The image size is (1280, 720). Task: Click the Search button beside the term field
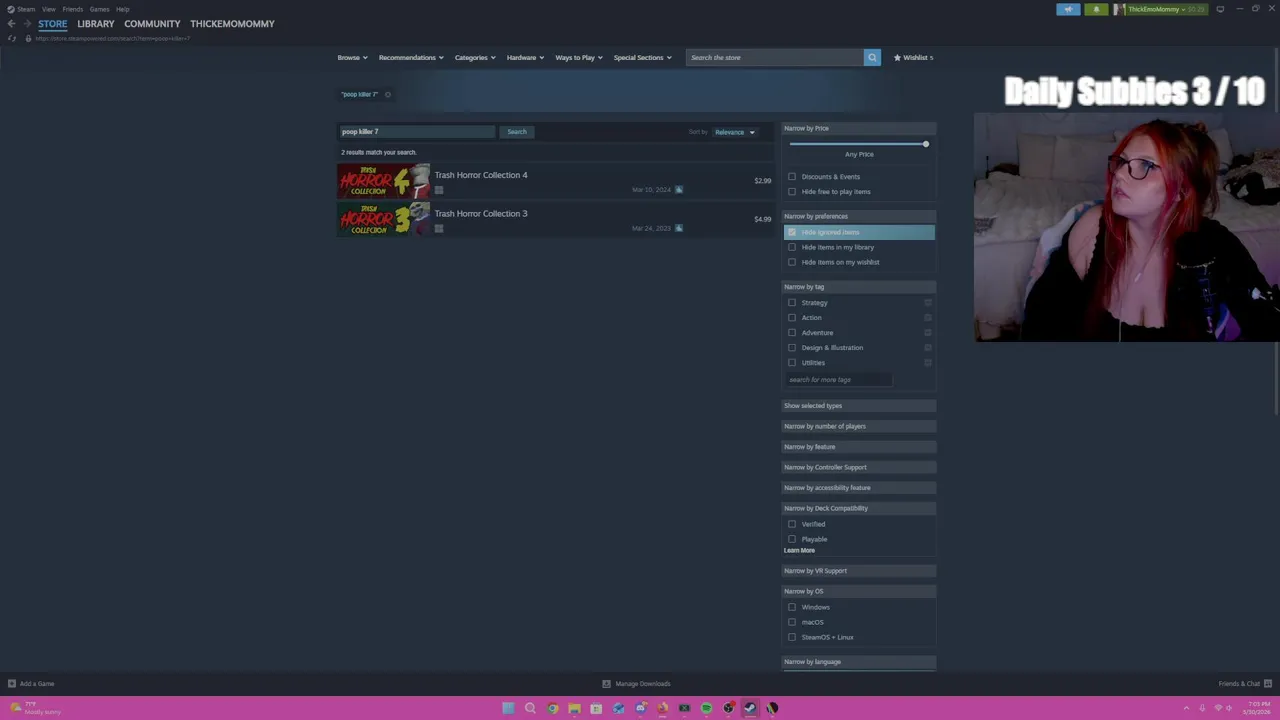[517, 132]
